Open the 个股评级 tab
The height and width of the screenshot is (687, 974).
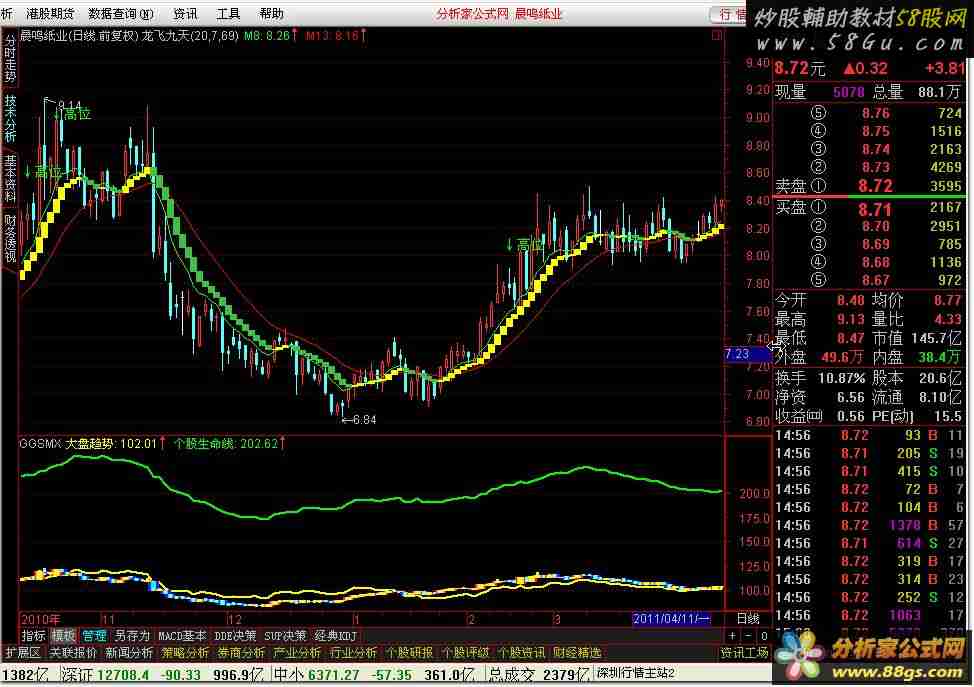[x=465, y=653]
